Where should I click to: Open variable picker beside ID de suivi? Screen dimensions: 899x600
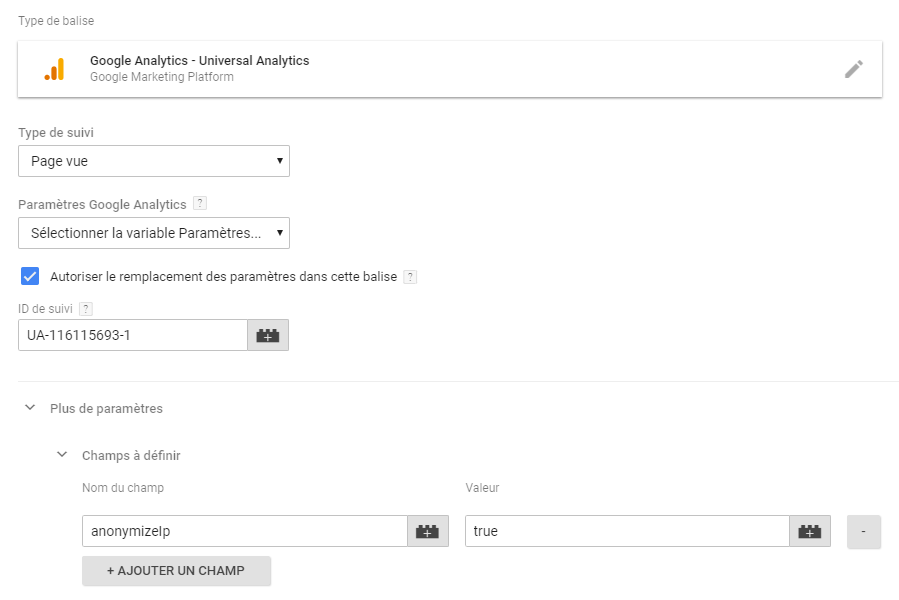(x=268, y=335)
